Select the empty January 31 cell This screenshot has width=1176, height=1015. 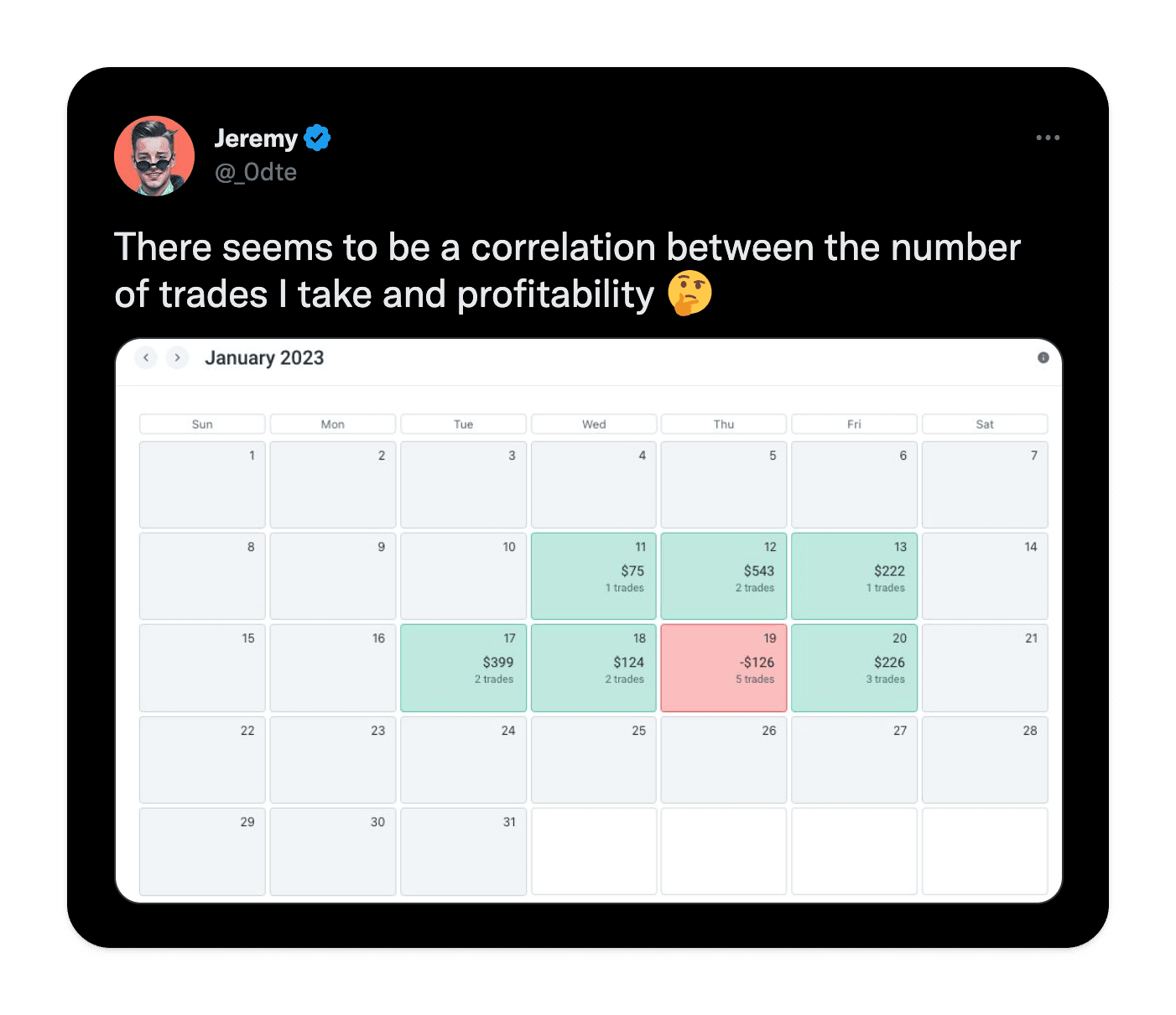pyautogui.click(x=463, y=851)
